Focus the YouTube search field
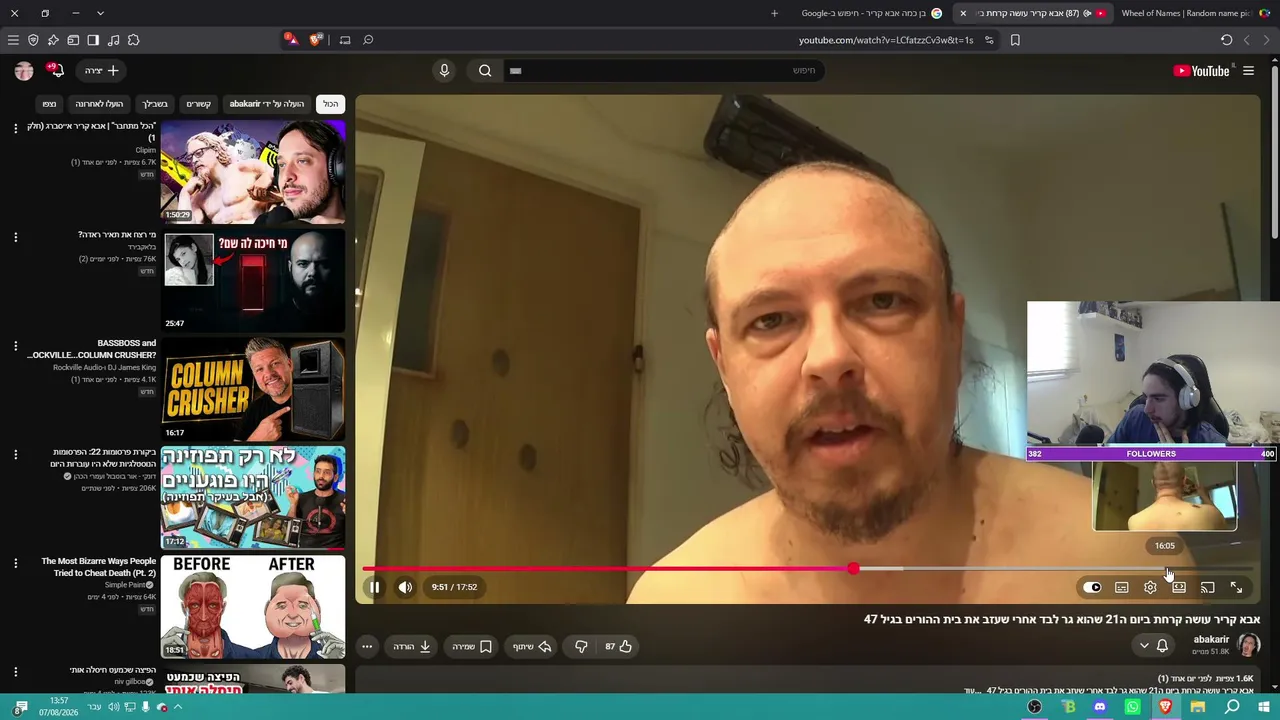This screenshot has height=720, width=1280. click(x=665, y=70)
